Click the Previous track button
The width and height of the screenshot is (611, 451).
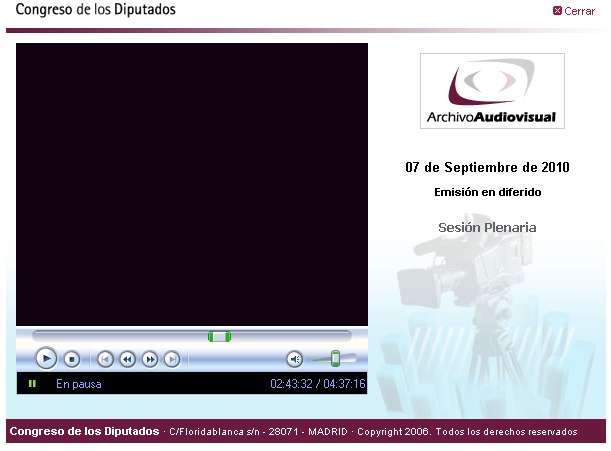click(x=105, y=359)
